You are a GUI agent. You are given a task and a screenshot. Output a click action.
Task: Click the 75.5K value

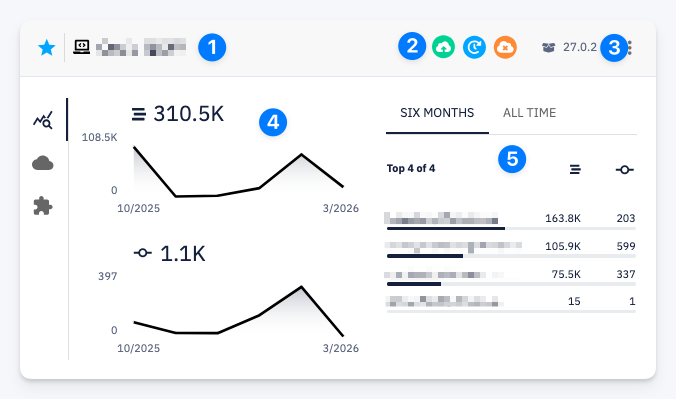pyautogui.click(x=566, y=274)
